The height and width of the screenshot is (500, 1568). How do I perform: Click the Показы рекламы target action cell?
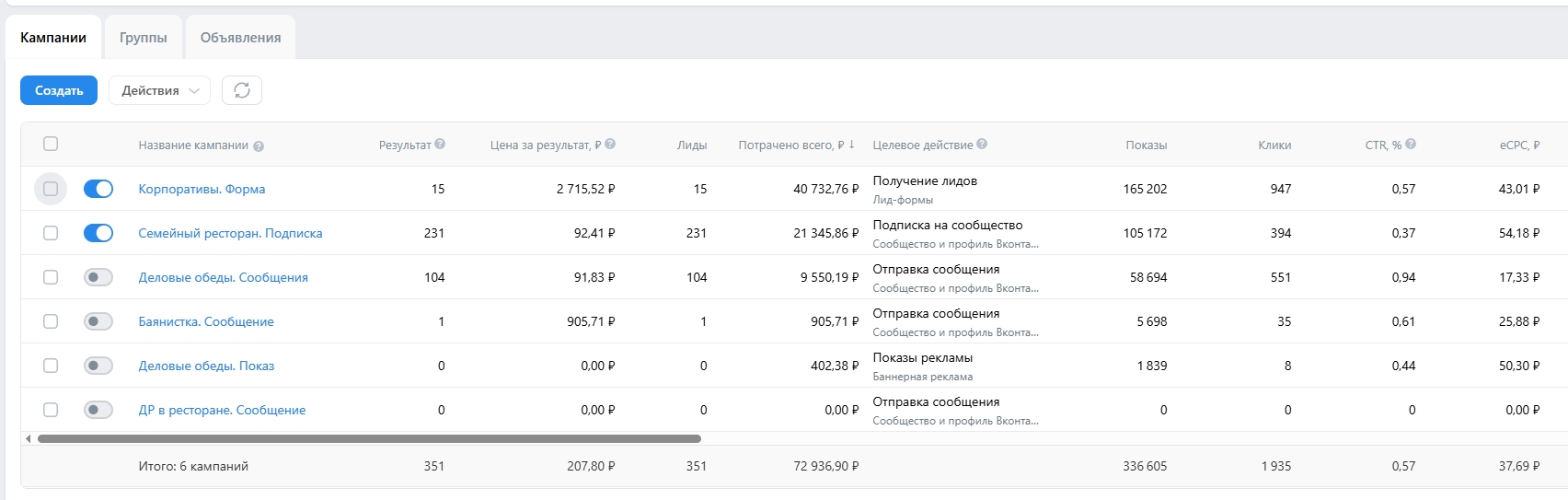923,357
